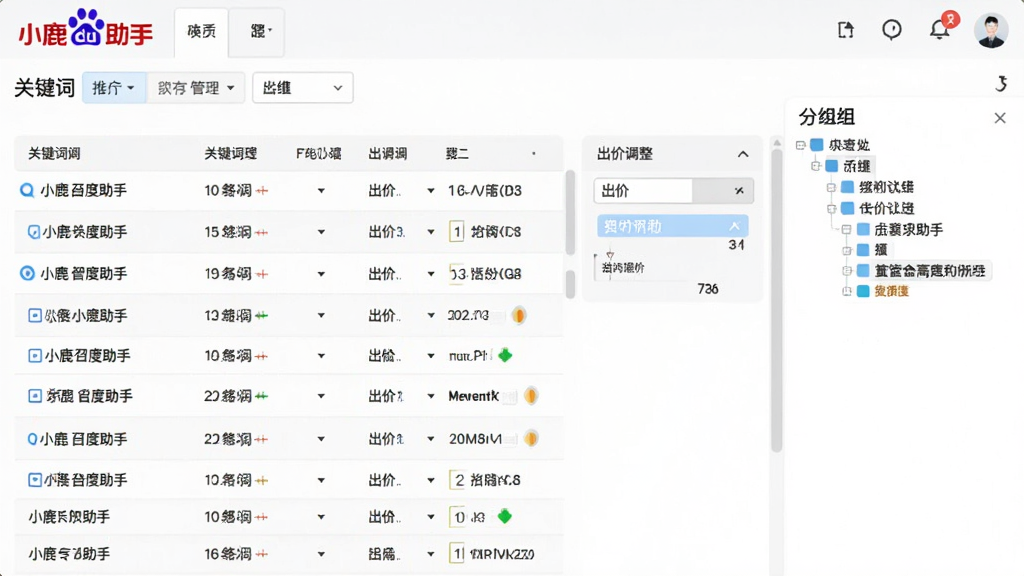The image size is (1024, 576).
Task: Open the blue dropdown bar in 出价调整 panel
Action: (673, 226)
